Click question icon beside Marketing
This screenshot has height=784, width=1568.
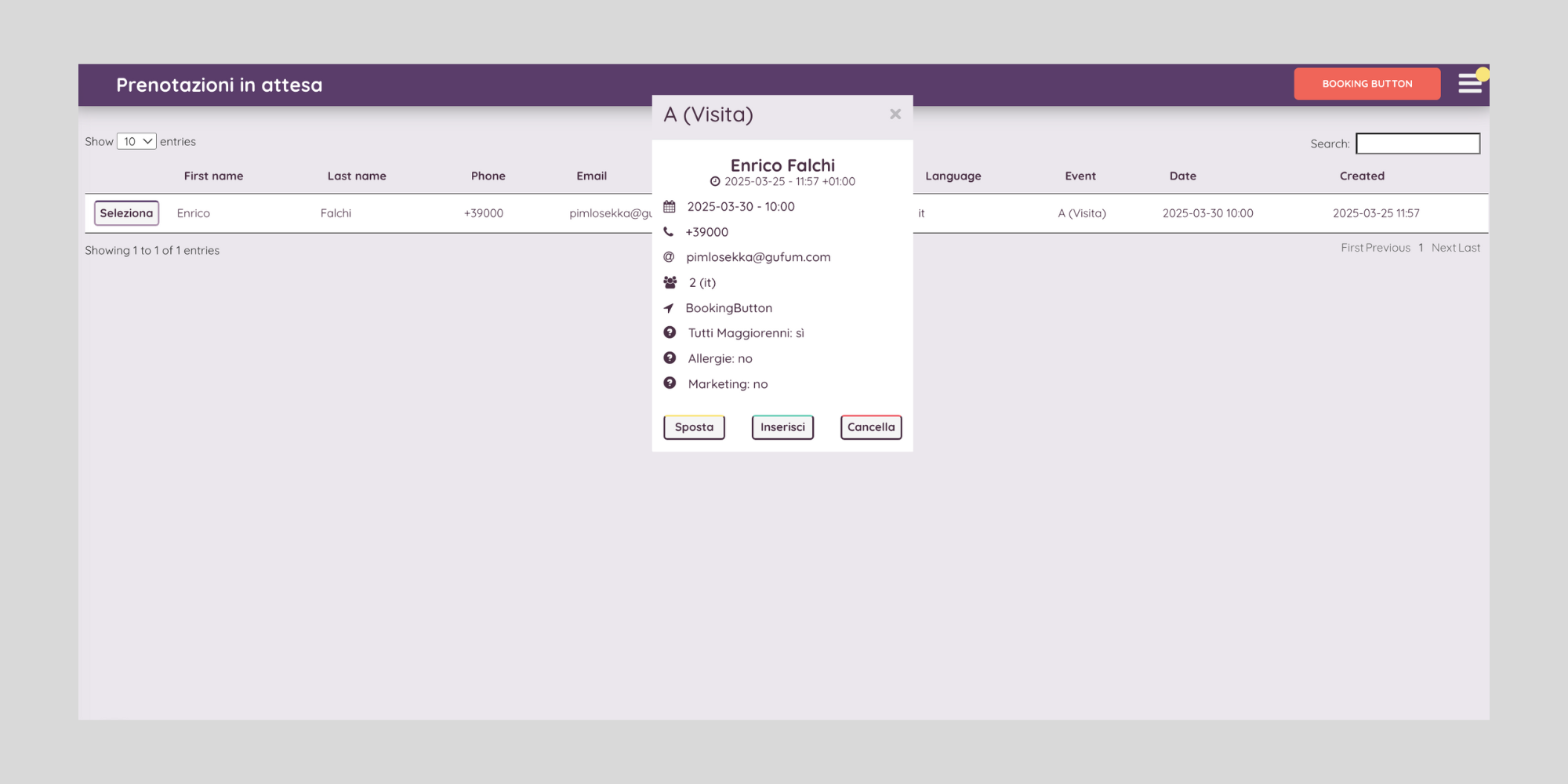click(x=670, y=383)
